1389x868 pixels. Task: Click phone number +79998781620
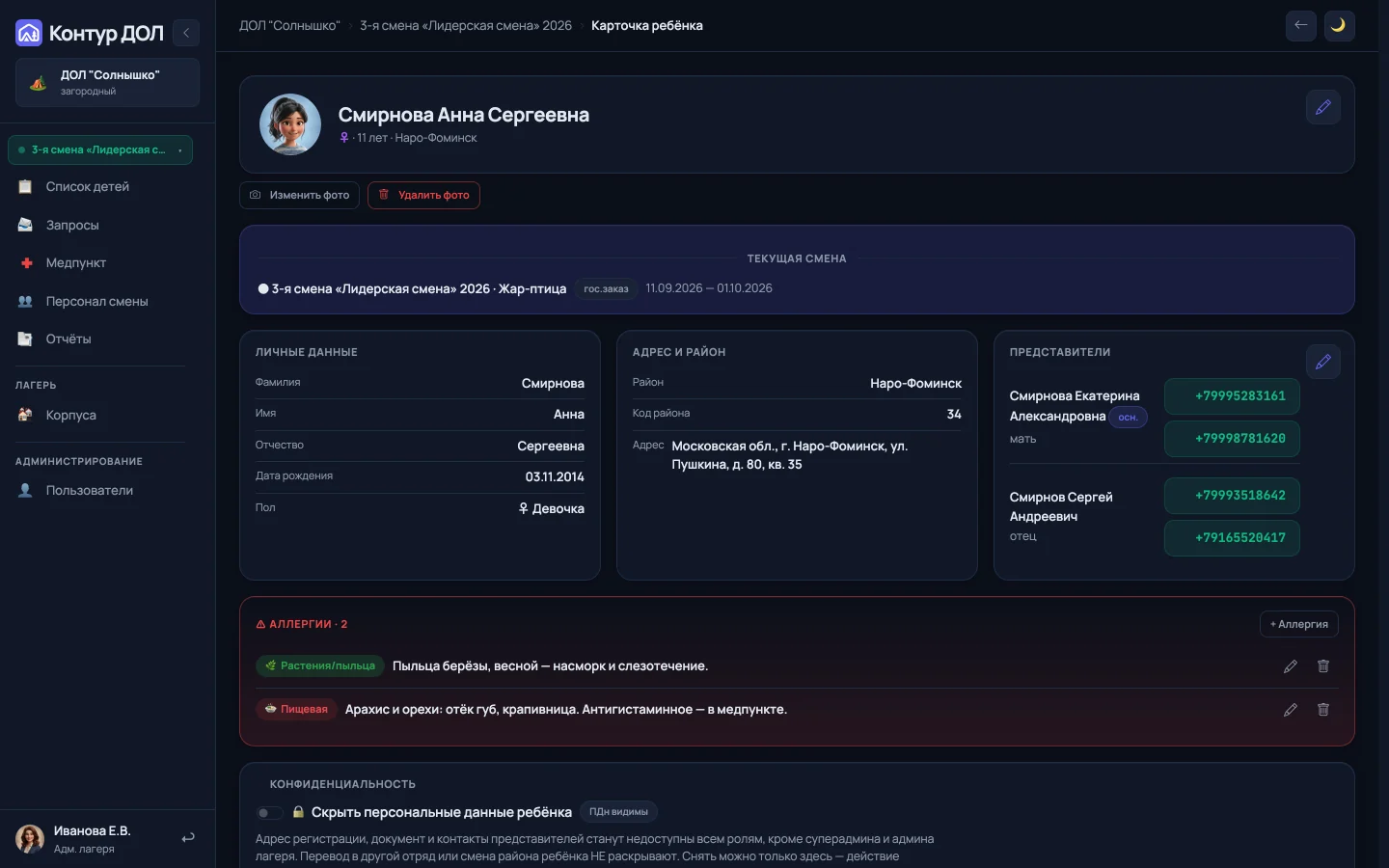[1233, 439]
